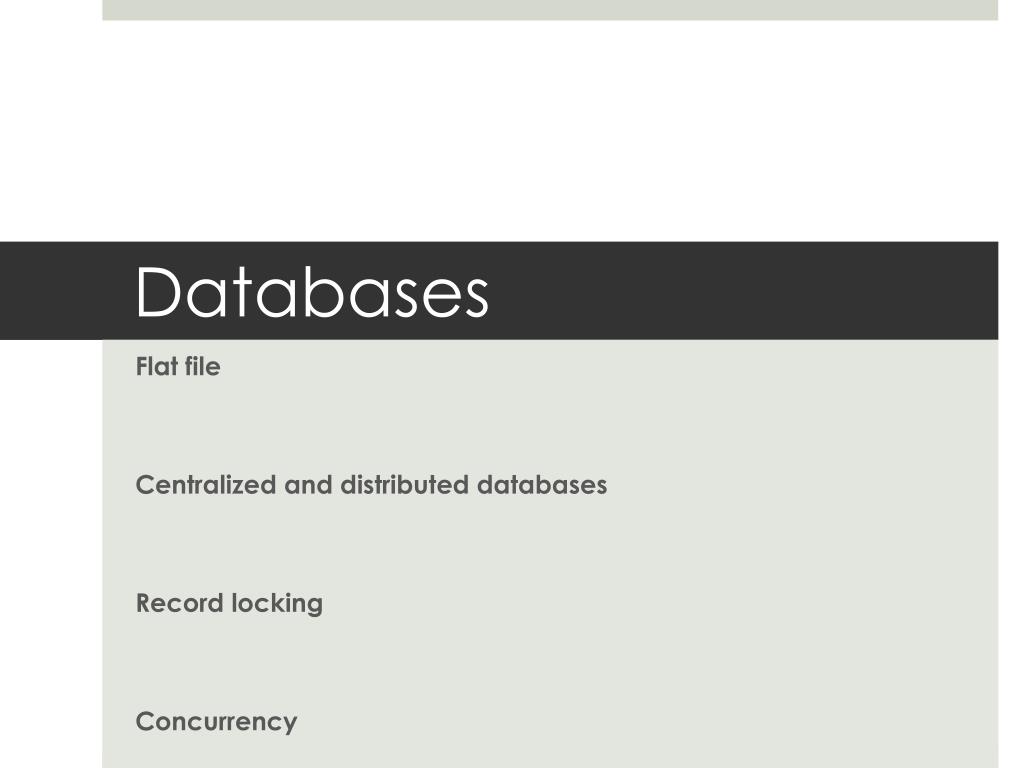
Task: Select the "Flat file" bullet text
Action: [178, 366]
